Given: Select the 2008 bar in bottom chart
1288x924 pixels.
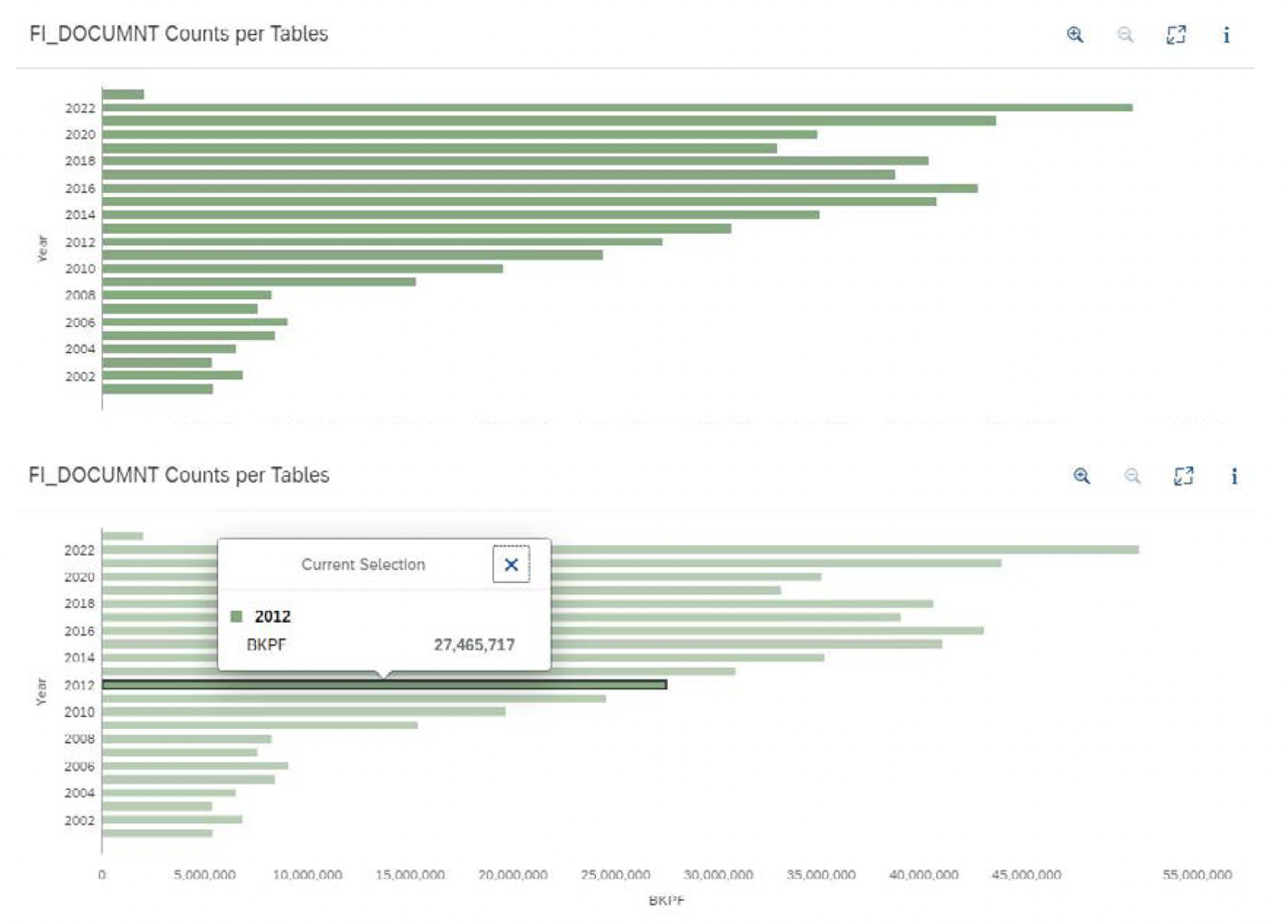Looking at the screenshot, I should pyautogui.click(x=186, y=738).
